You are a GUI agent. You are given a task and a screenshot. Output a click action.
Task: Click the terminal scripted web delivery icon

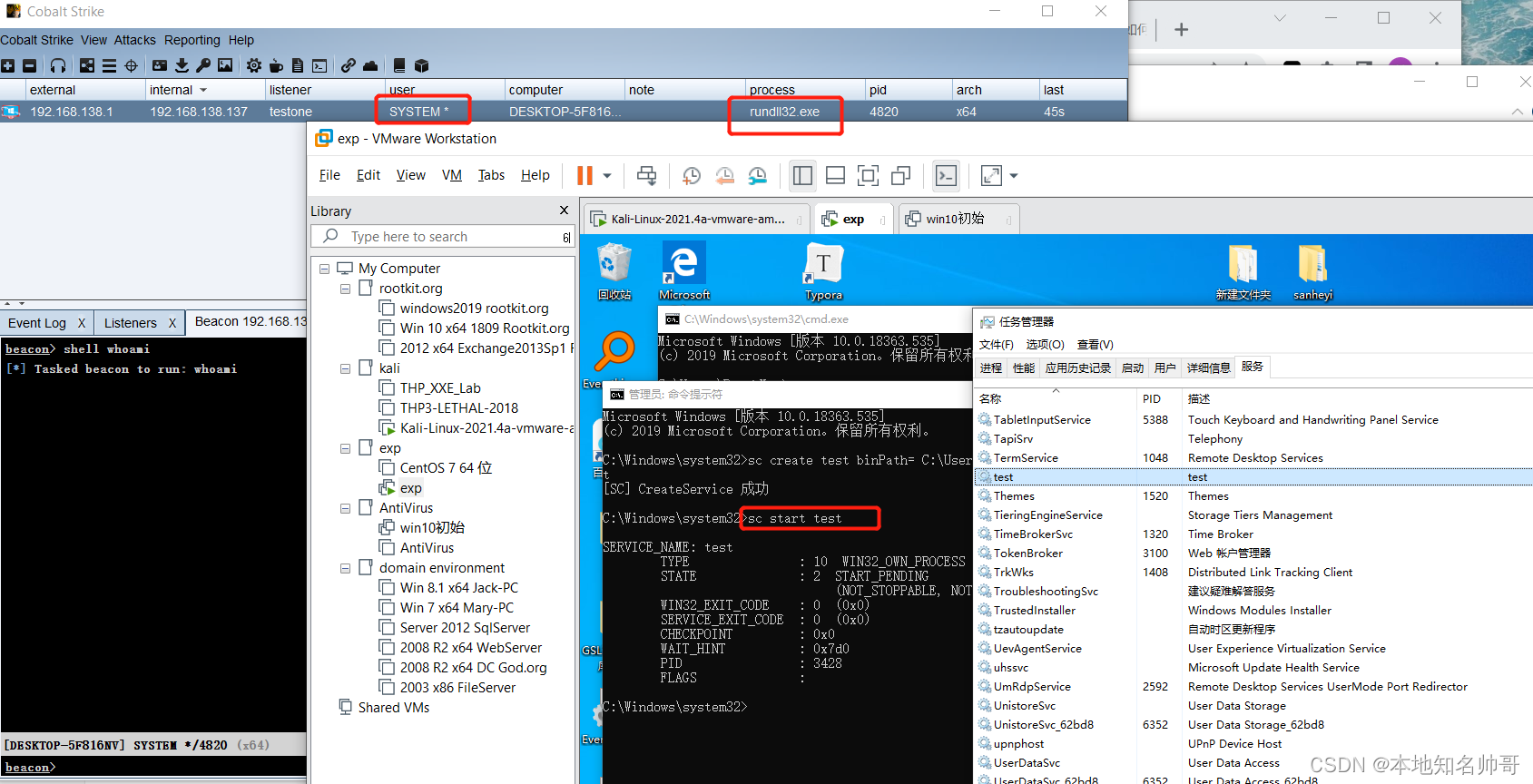(x=319, y=65)
